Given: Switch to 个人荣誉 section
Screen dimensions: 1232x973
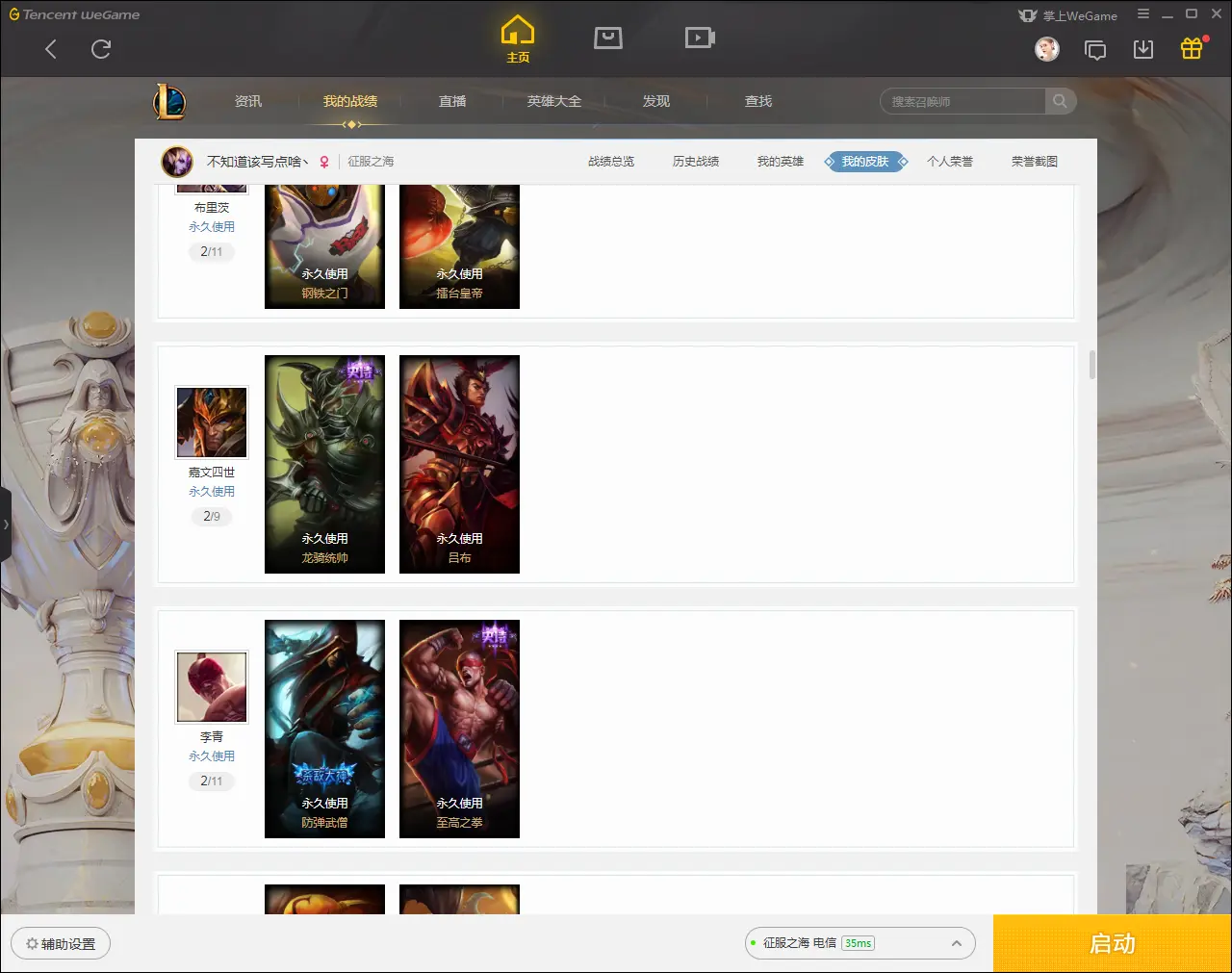Looking at the screenshot, I should [950, 162].
